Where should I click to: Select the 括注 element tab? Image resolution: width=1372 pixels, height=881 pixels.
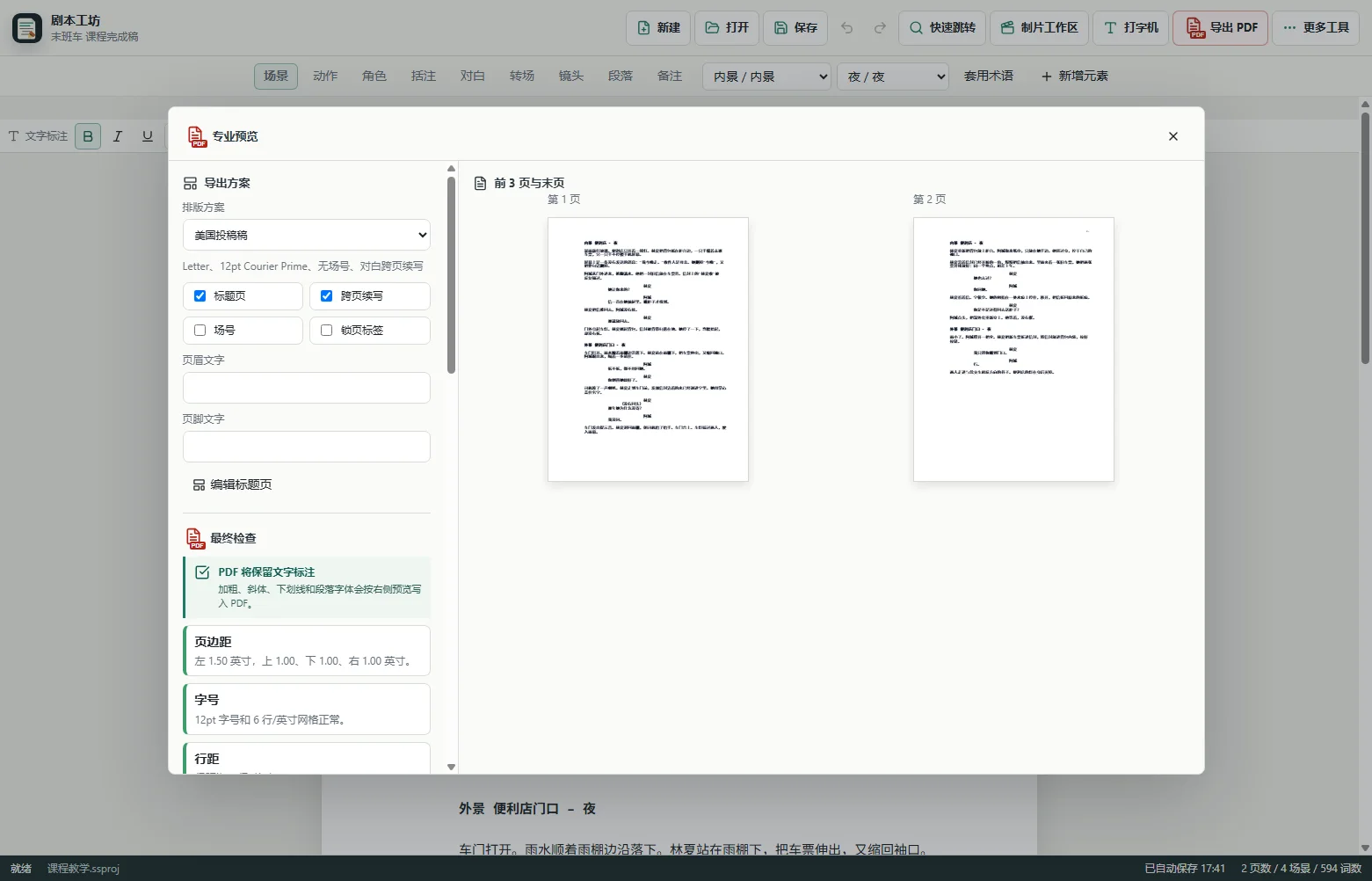tap(424, 76)
